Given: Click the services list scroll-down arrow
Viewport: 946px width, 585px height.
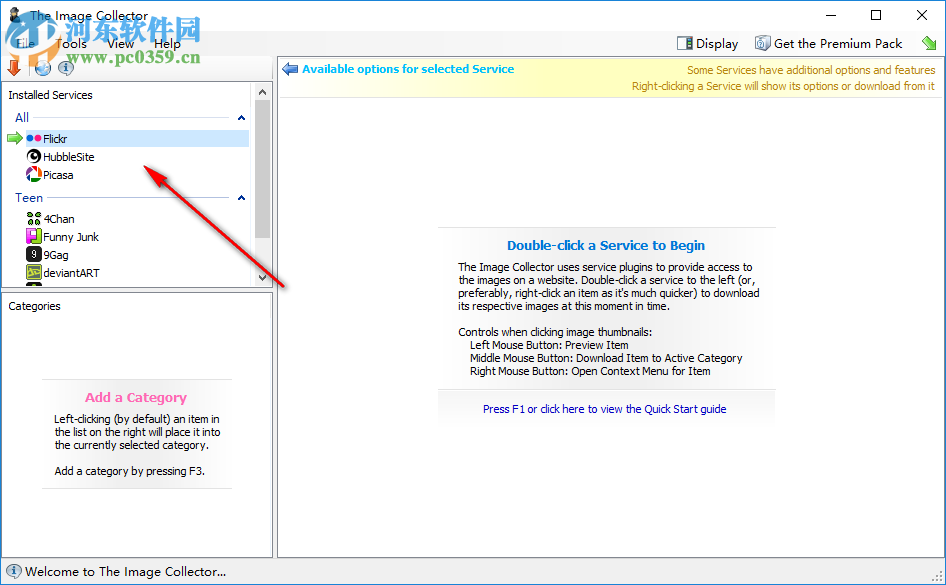Looking at the screenshot, I should (262, 277).
